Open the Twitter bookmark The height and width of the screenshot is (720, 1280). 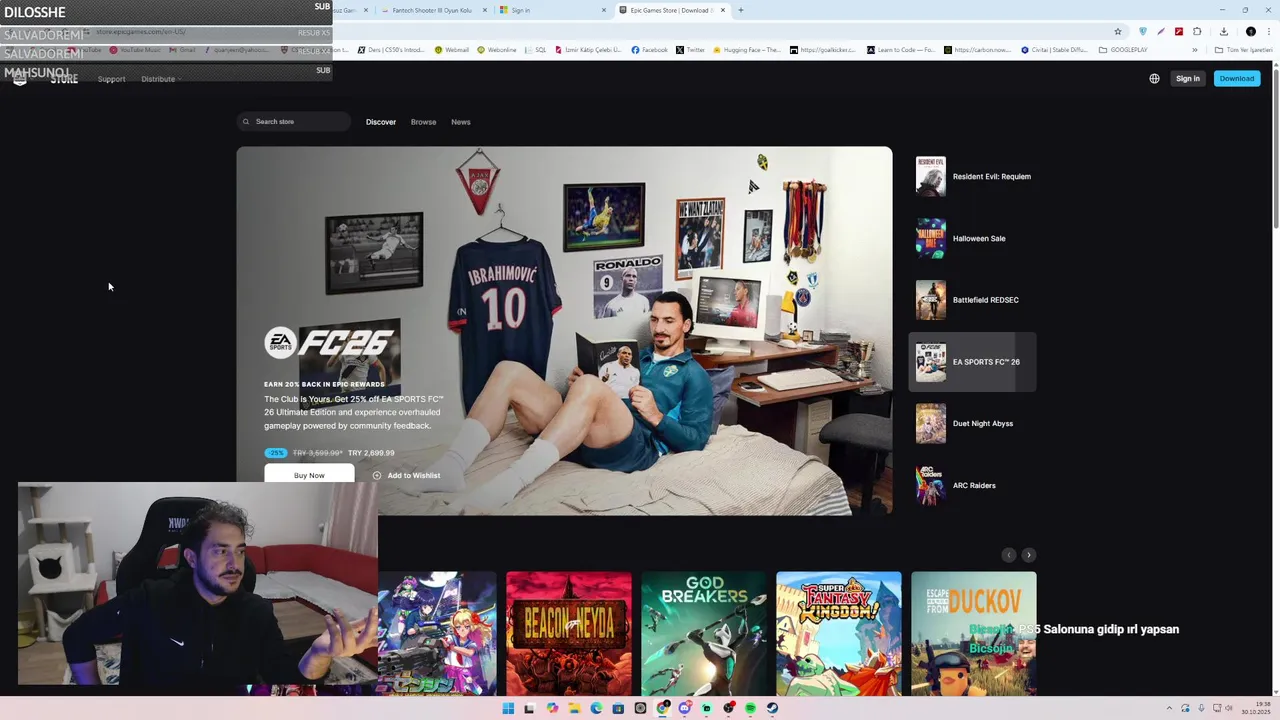tap(690, 50)
